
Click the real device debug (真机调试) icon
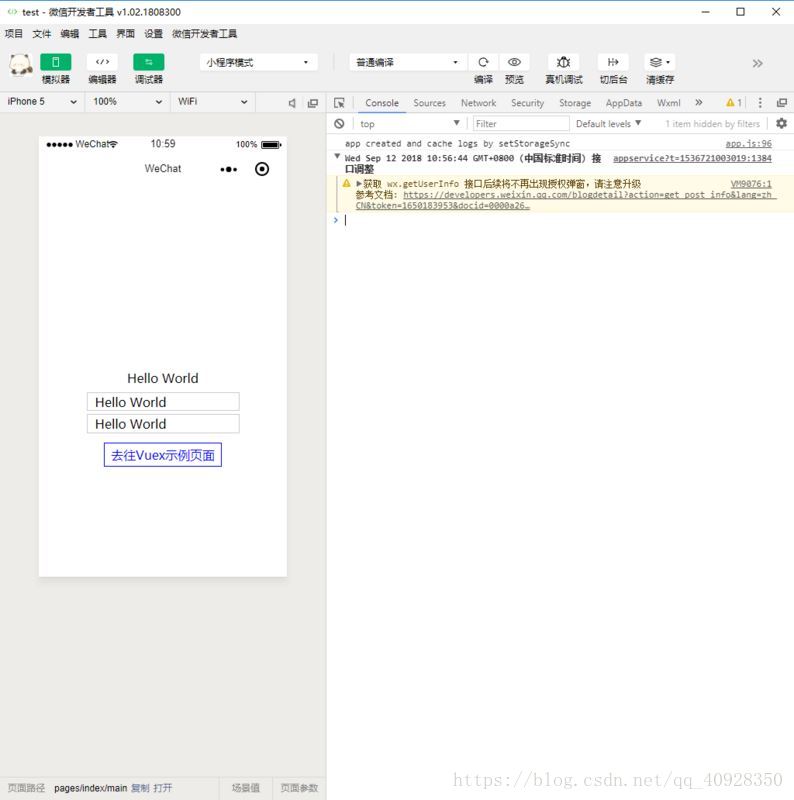[x=563, y=62]
